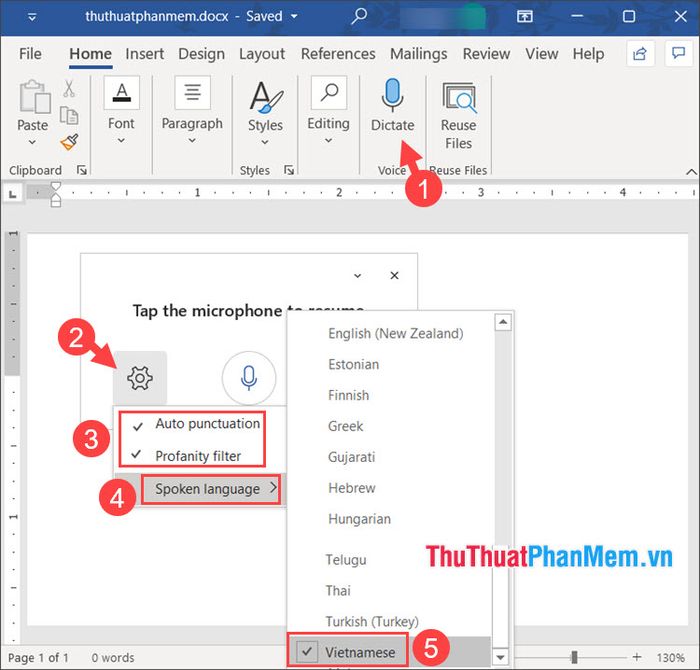Open the Styles gallery icon
Image resolution: width=700 pixels, height=670 pixels.
pyautogui.click(x=266, y=96)
